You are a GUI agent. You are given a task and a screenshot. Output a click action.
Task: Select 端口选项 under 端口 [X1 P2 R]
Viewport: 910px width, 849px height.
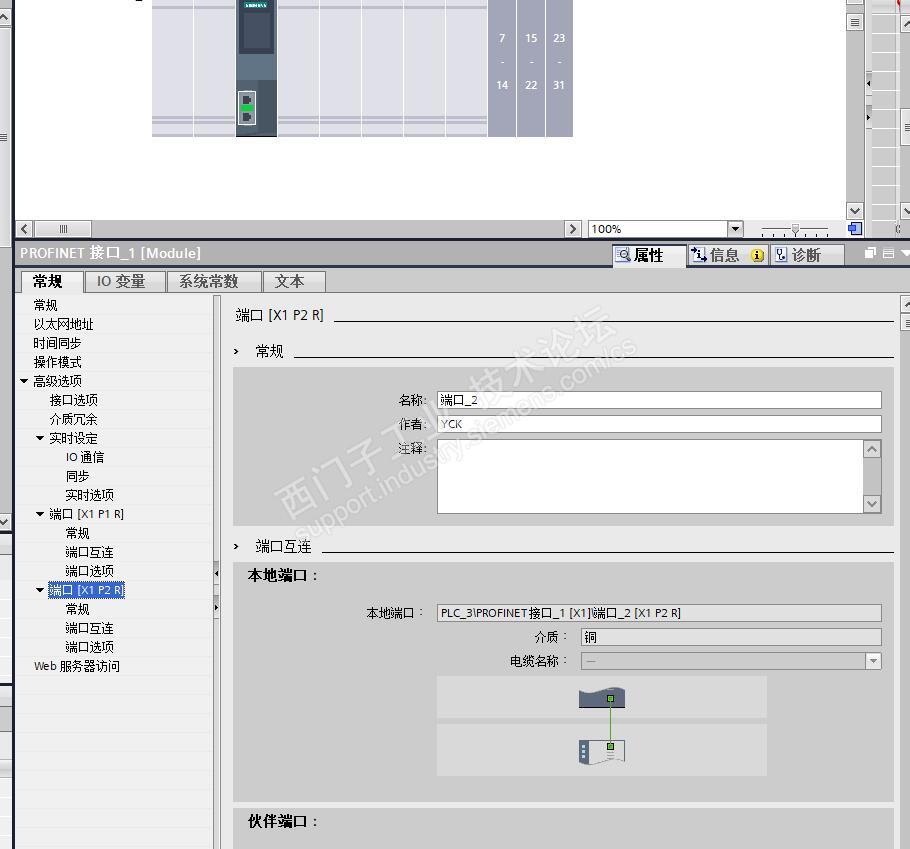click(x=90, y=647)
